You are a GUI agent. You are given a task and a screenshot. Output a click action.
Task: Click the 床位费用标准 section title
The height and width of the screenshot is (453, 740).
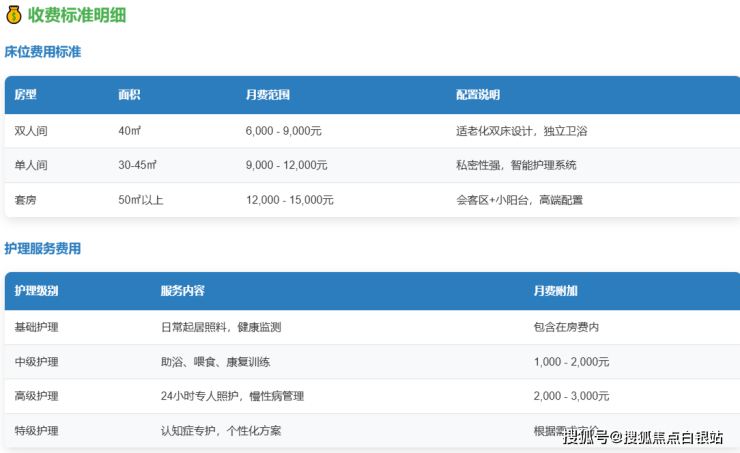coord(42,51)
